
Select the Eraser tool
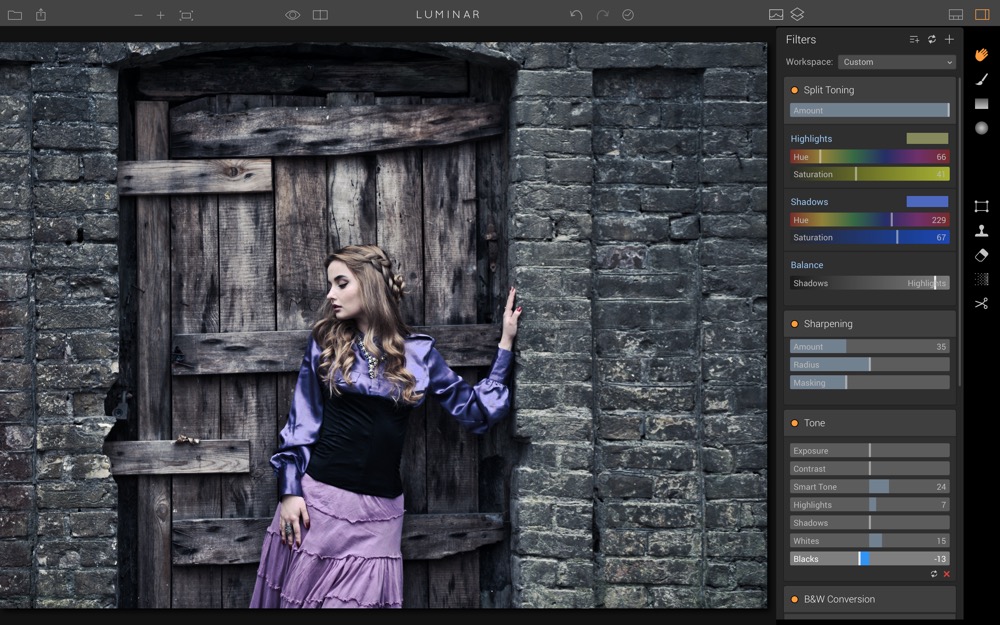(x=982, y=255)
